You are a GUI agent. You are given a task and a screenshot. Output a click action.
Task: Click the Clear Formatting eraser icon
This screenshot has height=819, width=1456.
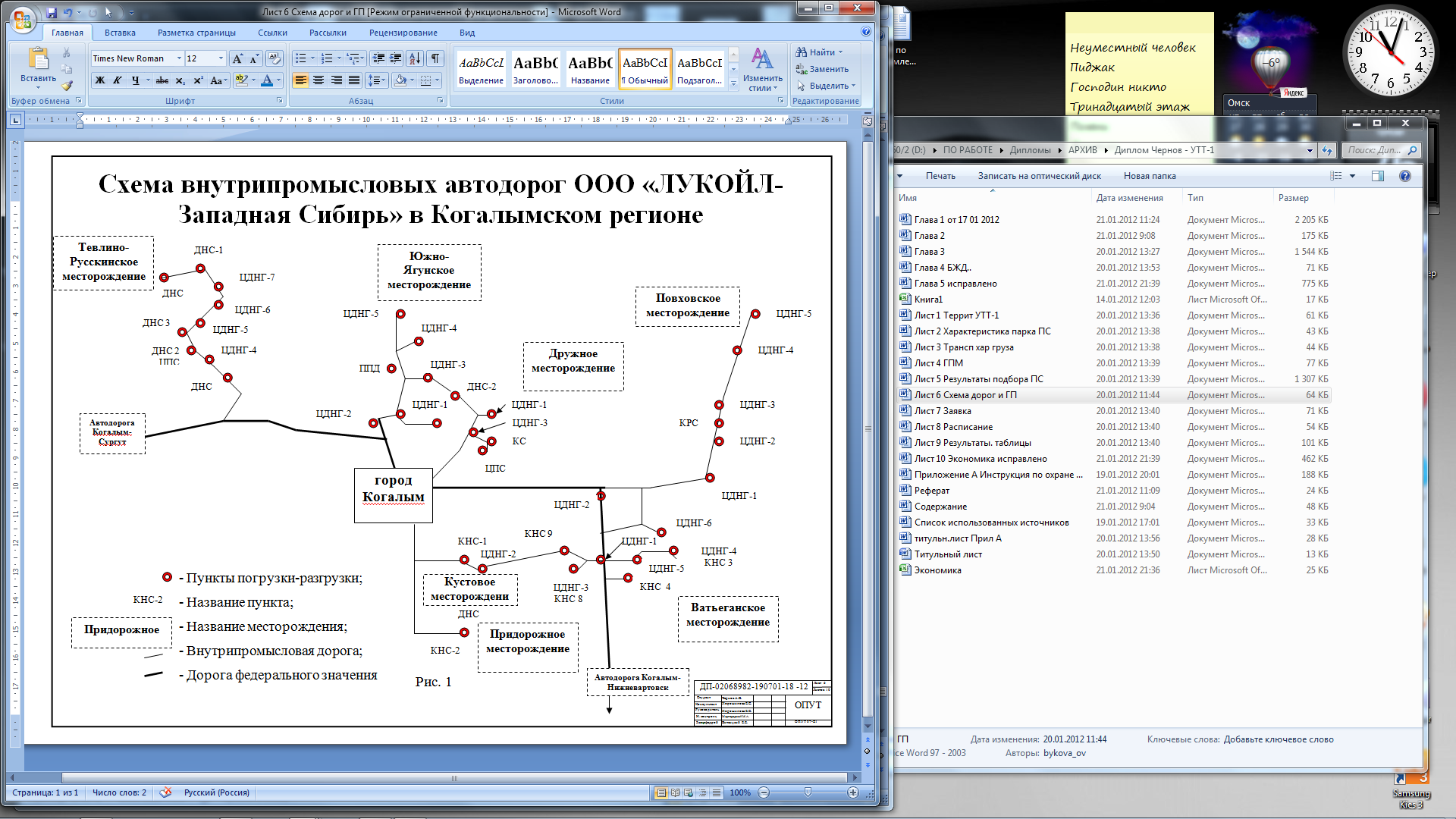(275, 58)
